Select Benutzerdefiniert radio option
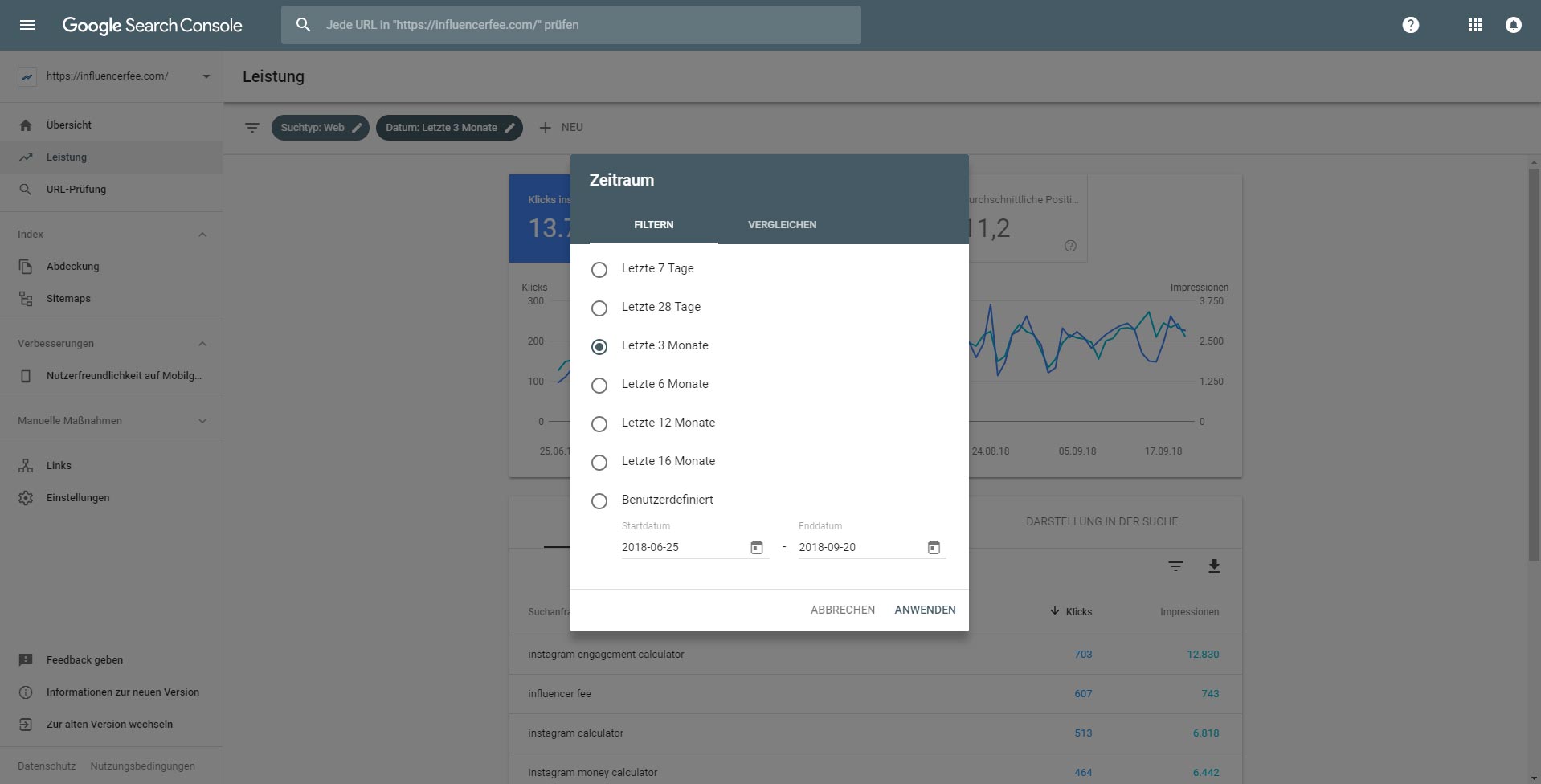1541x784 pixels. click(599, 501)
